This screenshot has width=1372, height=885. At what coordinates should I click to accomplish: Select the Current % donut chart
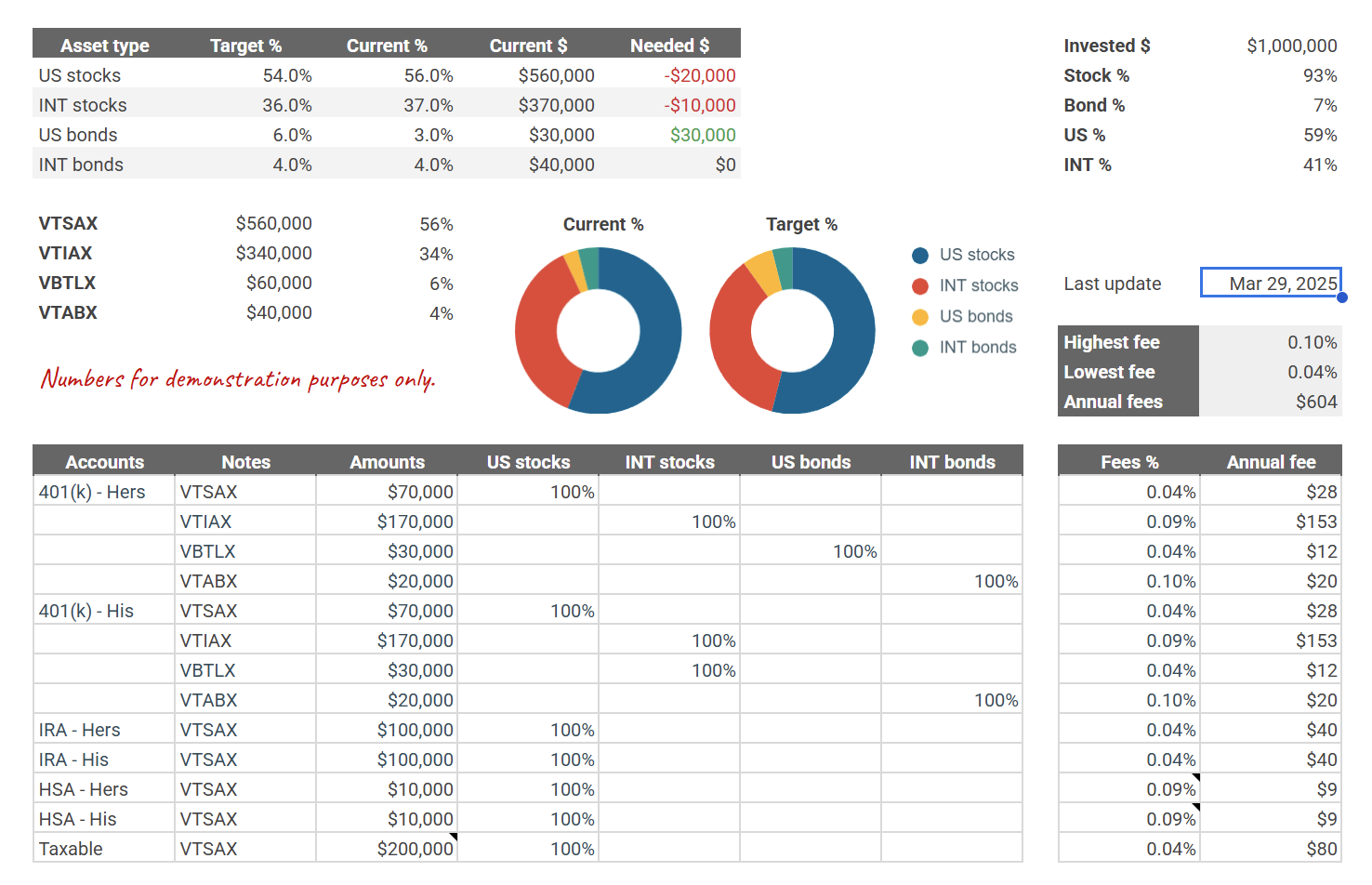(599, 330)
